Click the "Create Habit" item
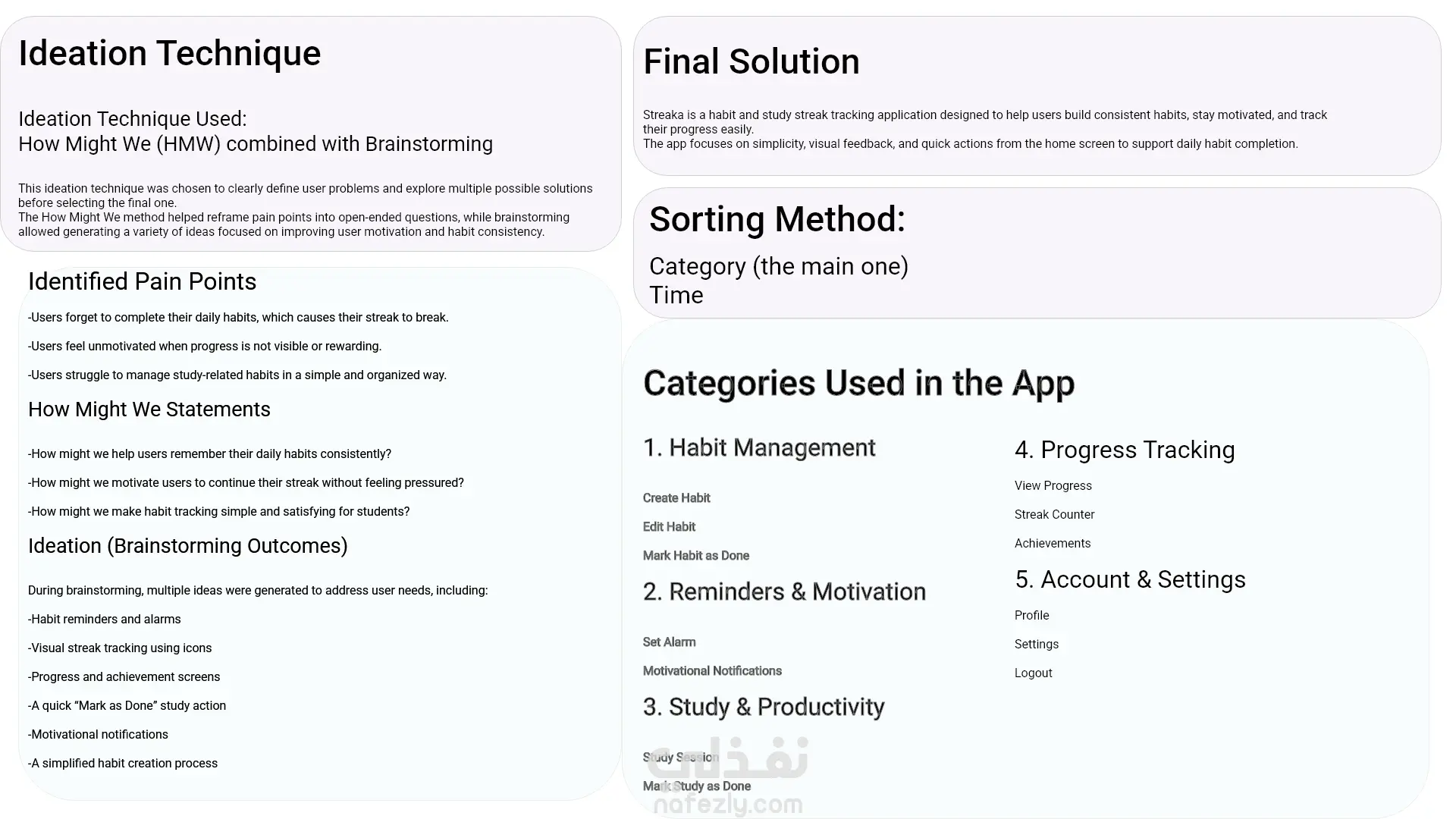 (x=676, y=498)
